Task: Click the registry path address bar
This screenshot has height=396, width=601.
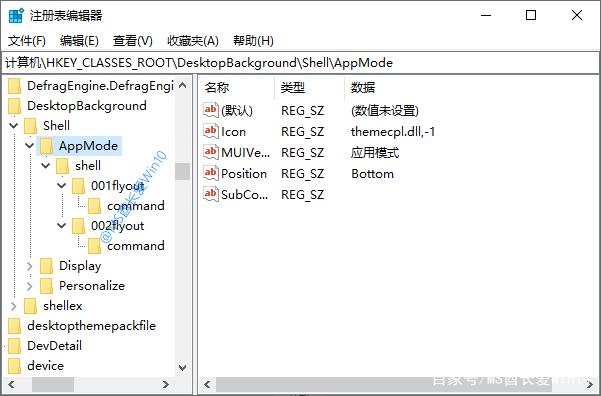Action: [x=300, y=63]
